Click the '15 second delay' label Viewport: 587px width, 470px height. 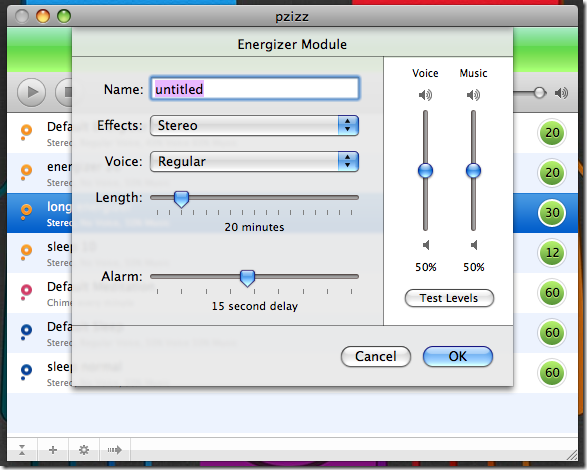[255, 306]
